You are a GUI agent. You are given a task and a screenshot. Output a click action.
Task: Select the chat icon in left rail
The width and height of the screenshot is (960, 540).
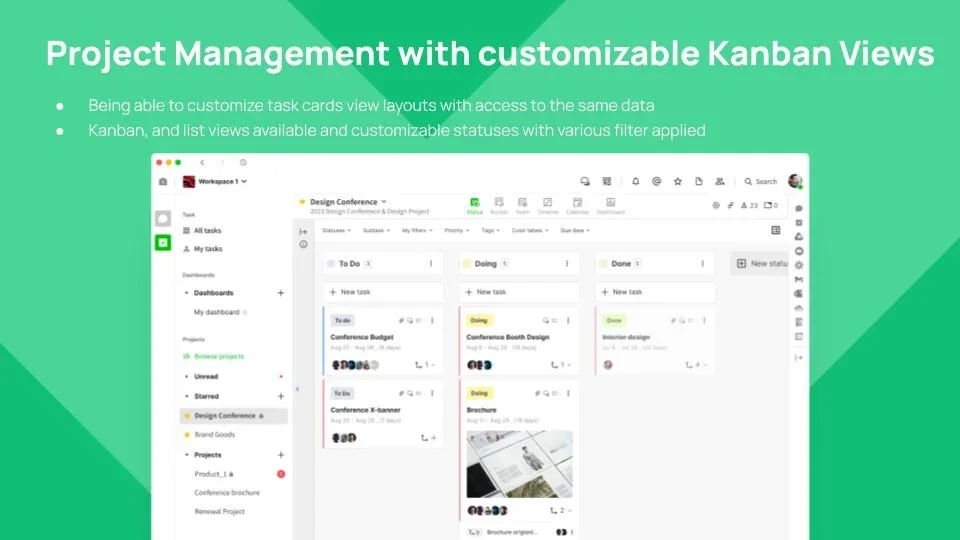click(163, 219)
